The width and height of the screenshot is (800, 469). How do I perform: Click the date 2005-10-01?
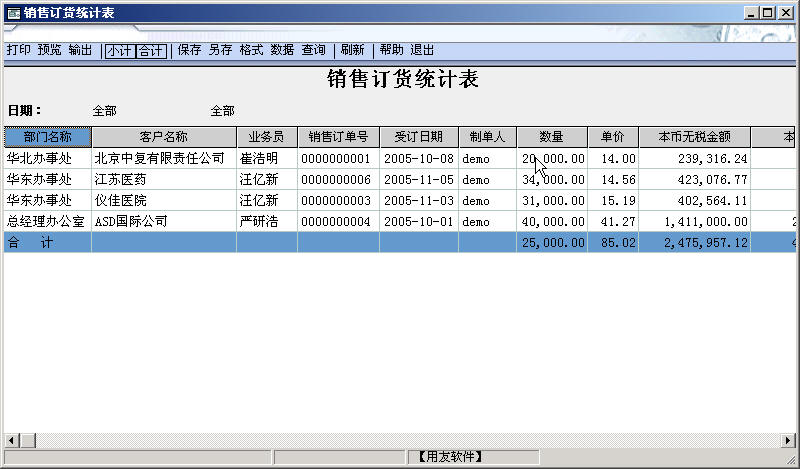pyautogui.click(x=419, y=221)
